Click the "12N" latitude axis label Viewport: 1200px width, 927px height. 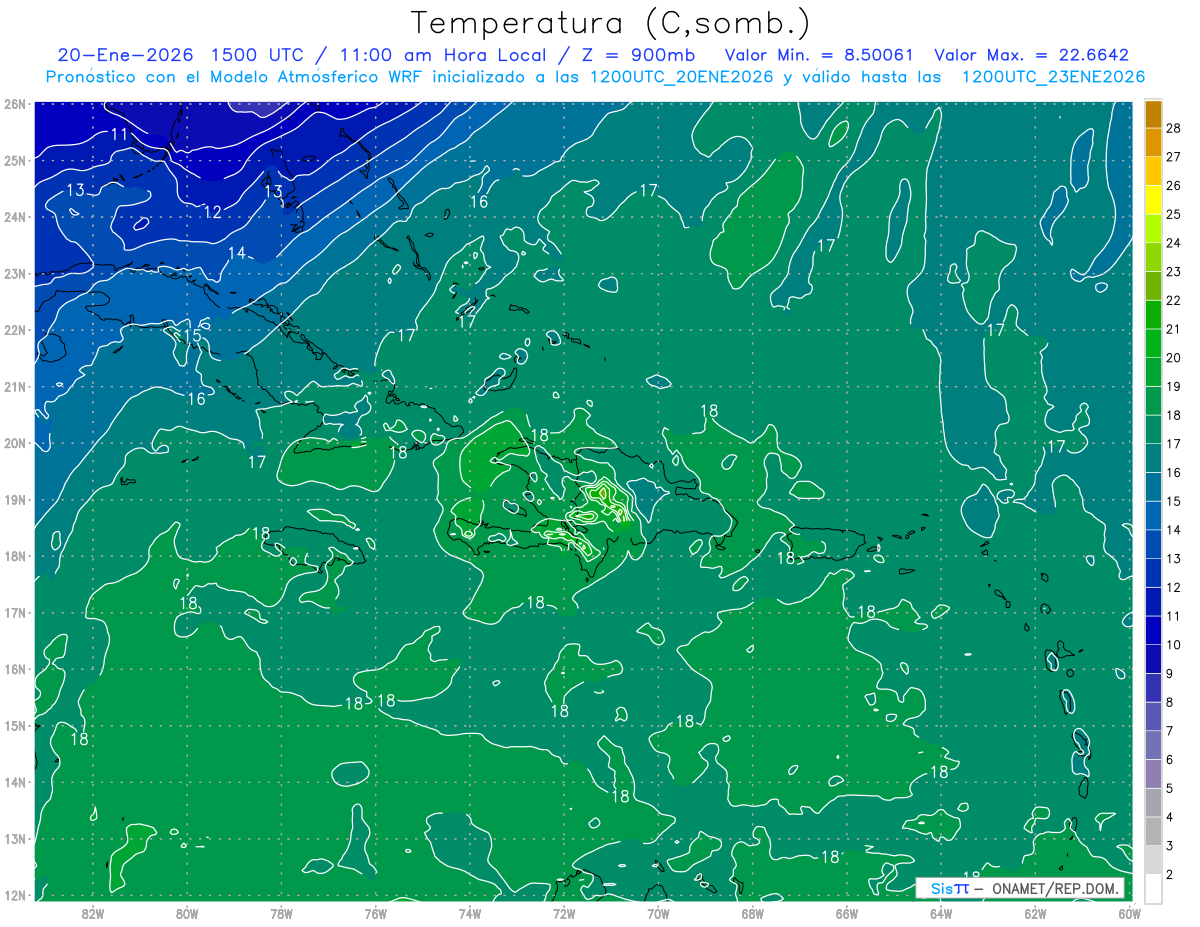click(x=15, y=895)
